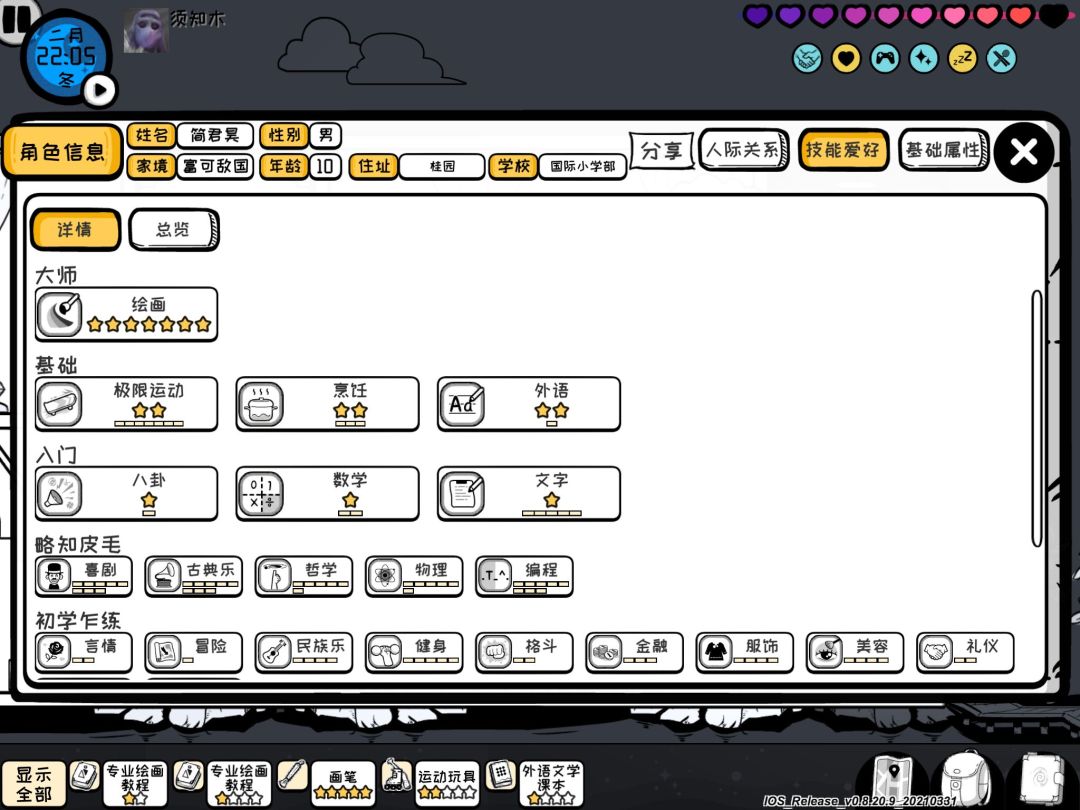The width and height of the screenshot is (1080, 810).
Task: Click the 显示全部 show all button
Action: 33,785
